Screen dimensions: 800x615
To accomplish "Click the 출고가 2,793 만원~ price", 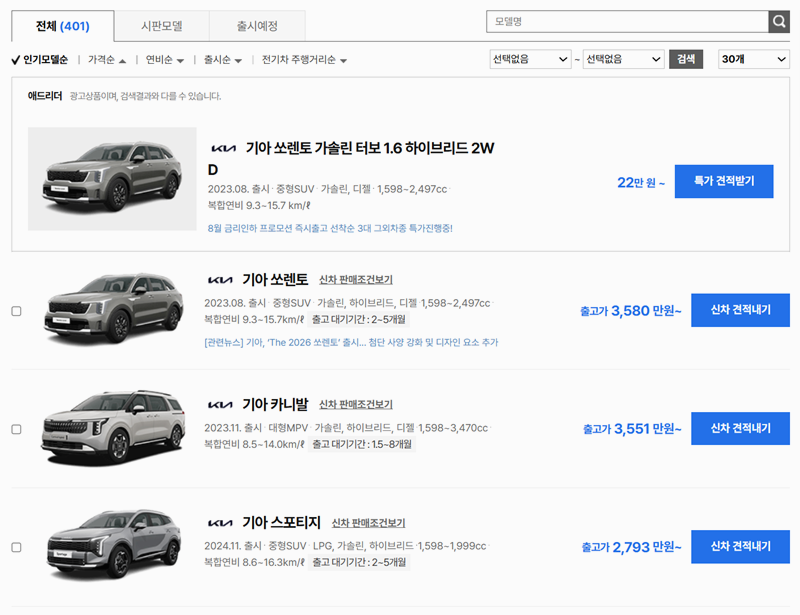I will [x=632, y=547].
